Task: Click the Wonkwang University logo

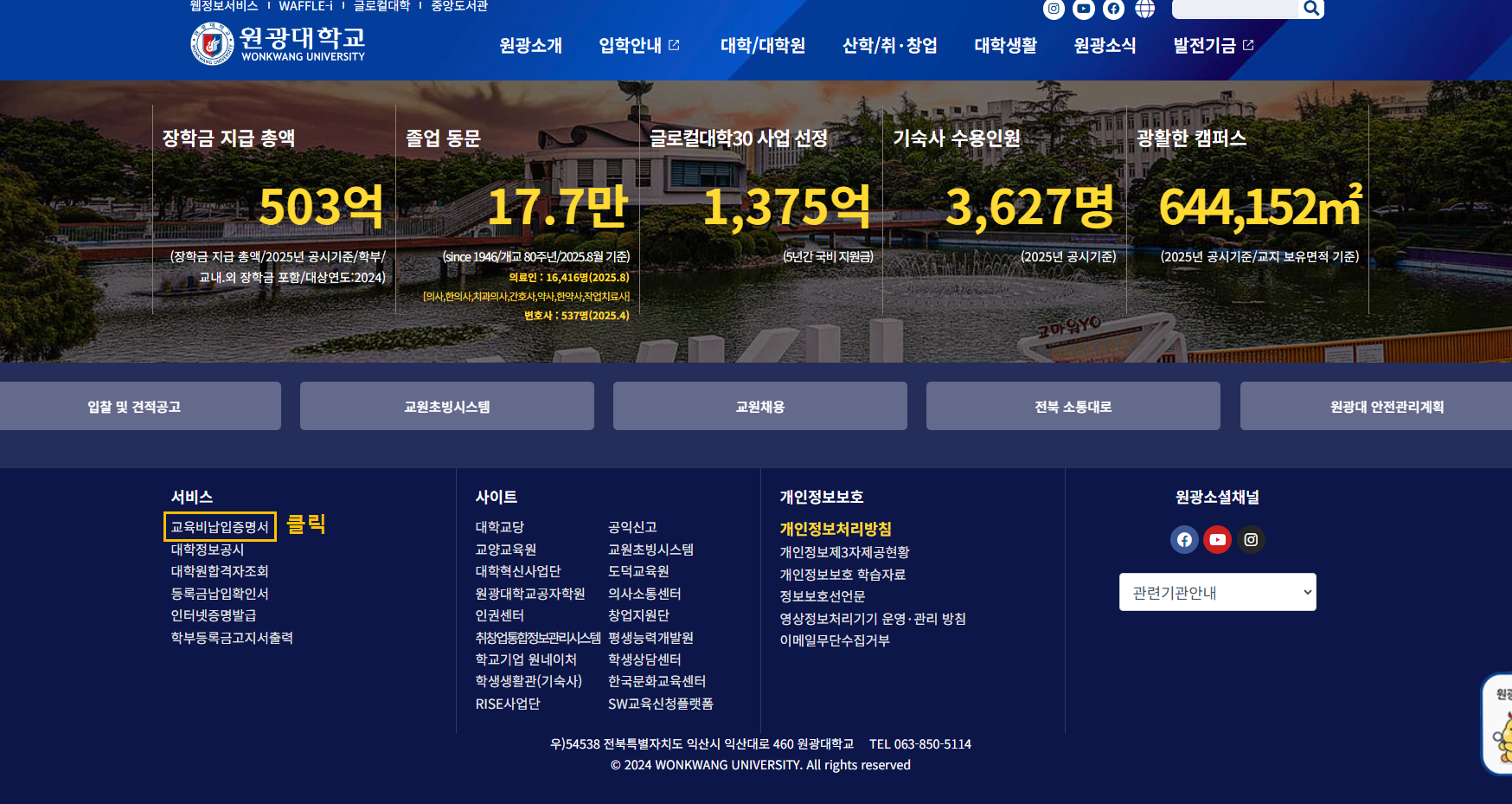Action: [x=278, y=44]
